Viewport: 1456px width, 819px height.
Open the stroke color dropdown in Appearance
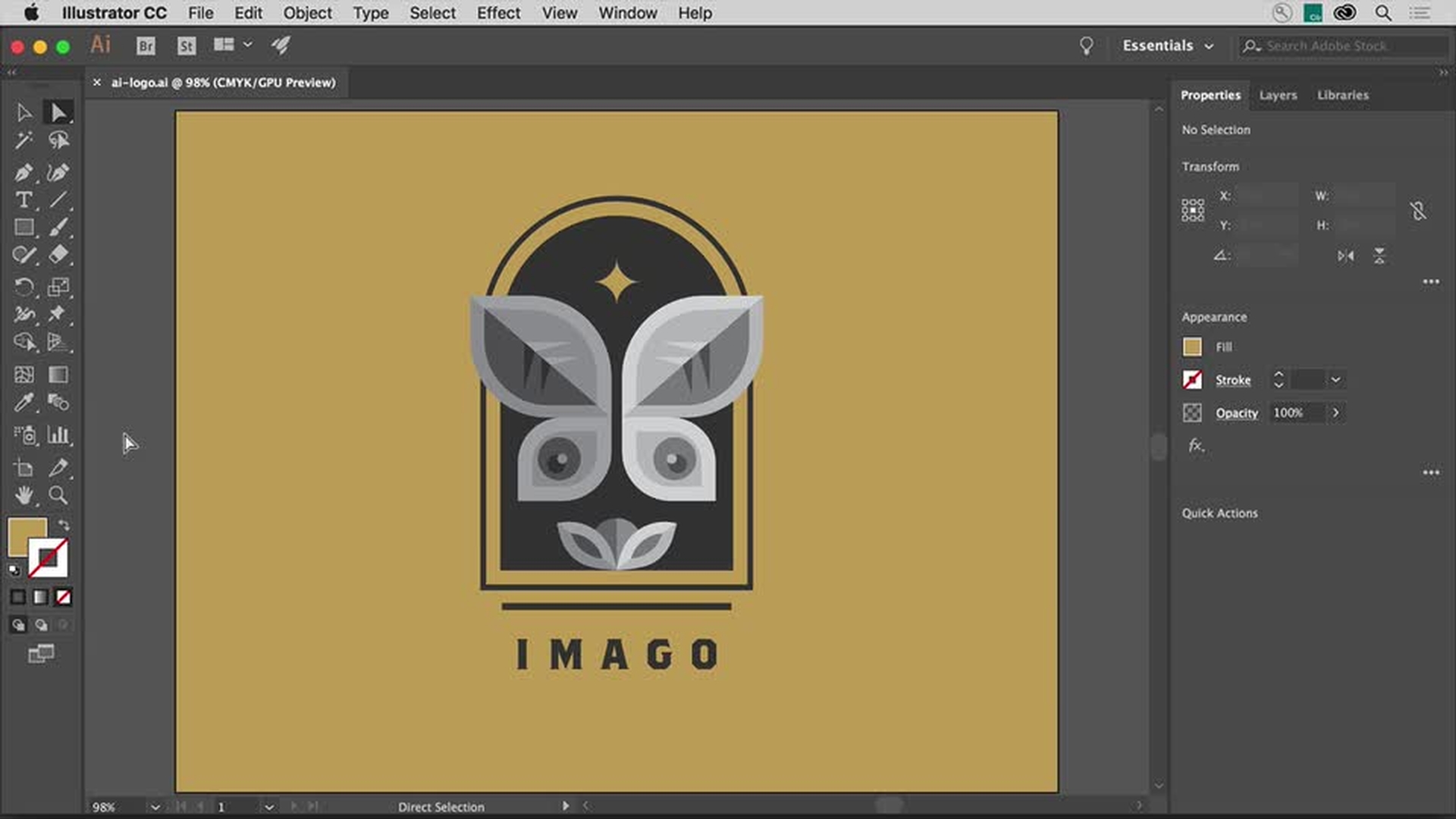(x=1335, y=379)
